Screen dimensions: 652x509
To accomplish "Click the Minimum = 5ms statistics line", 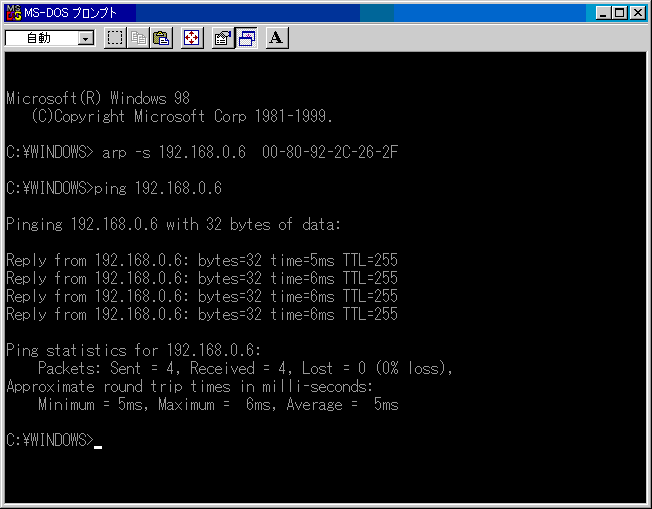I will [x=218, y=405].
